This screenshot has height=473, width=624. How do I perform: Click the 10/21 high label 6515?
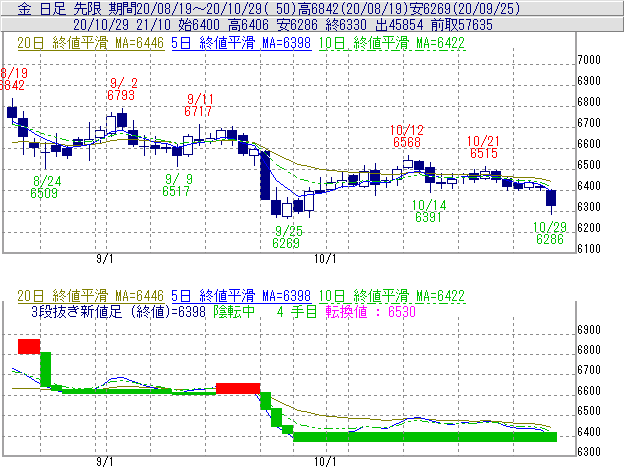[x=484, y=153]
